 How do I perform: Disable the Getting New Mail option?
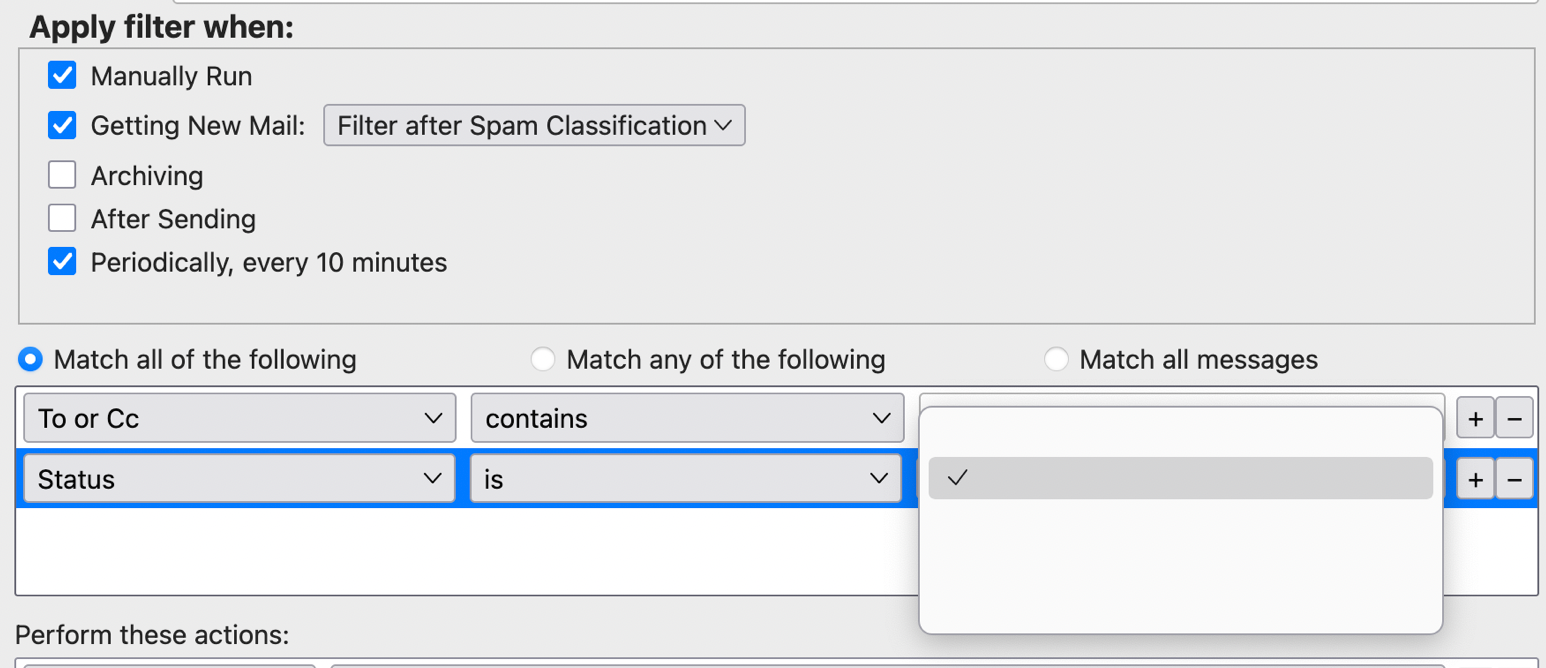[x=62, y=126]
